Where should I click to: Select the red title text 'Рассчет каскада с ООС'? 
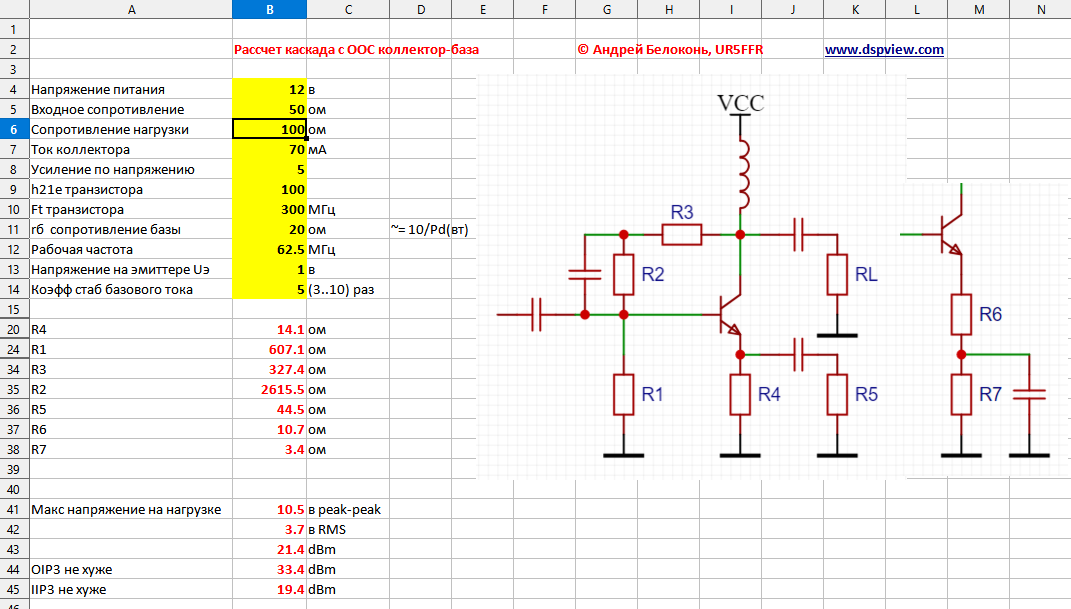tap(355, 49)
